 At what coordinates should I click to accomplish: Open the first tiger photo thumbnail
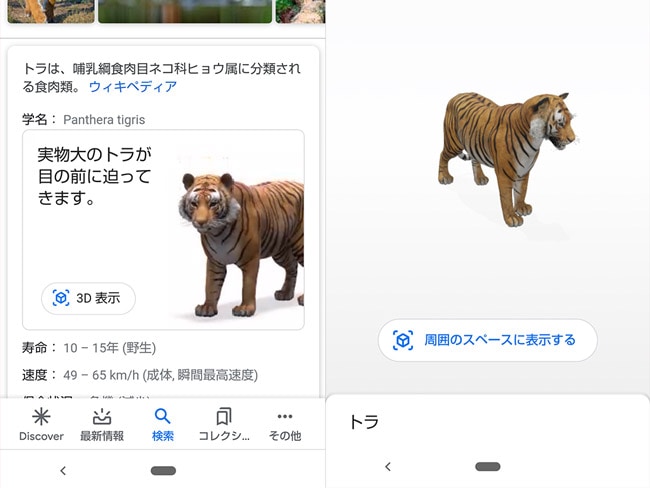(x=51, y=11)
